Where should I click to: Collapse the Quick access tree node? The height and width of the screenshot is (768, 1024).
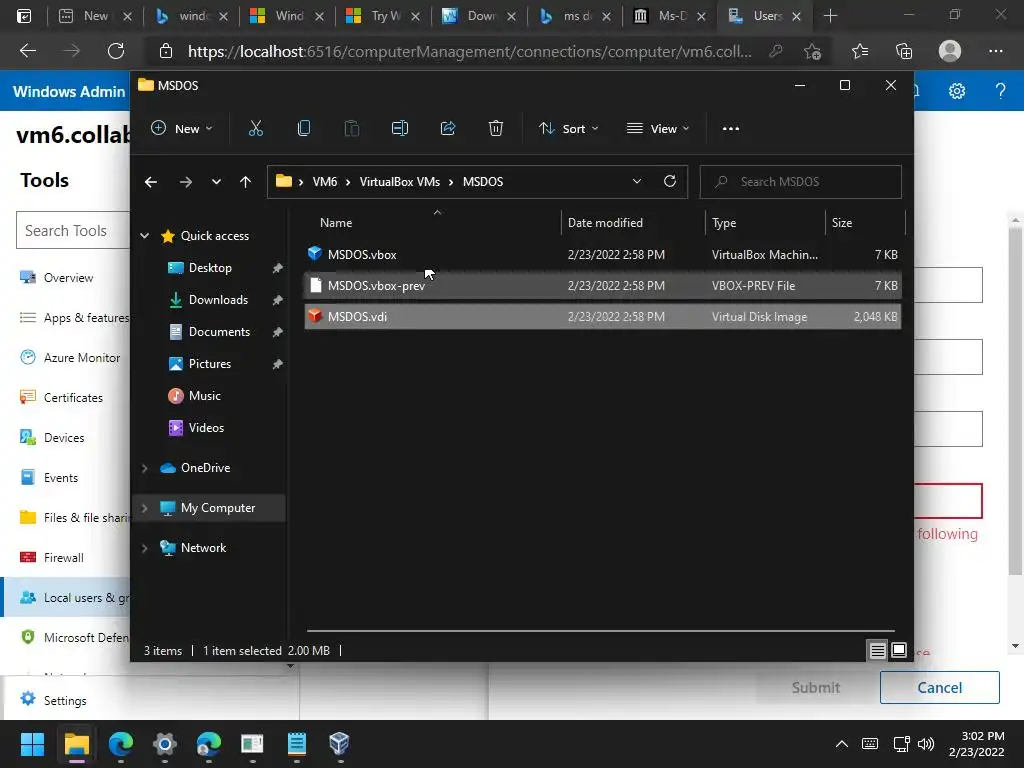point(145,236)
